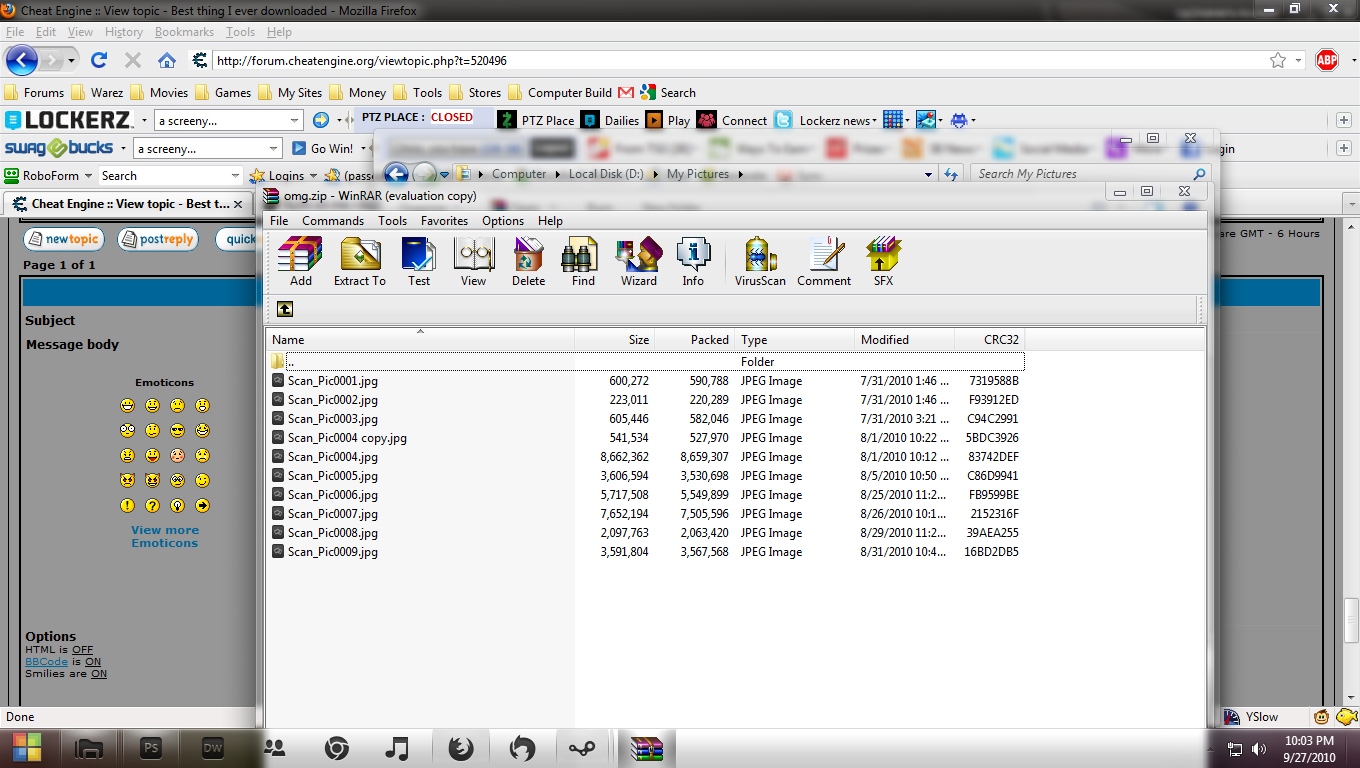
Task: Click the Adblock Plus ABP icon
Action: 1327,60
